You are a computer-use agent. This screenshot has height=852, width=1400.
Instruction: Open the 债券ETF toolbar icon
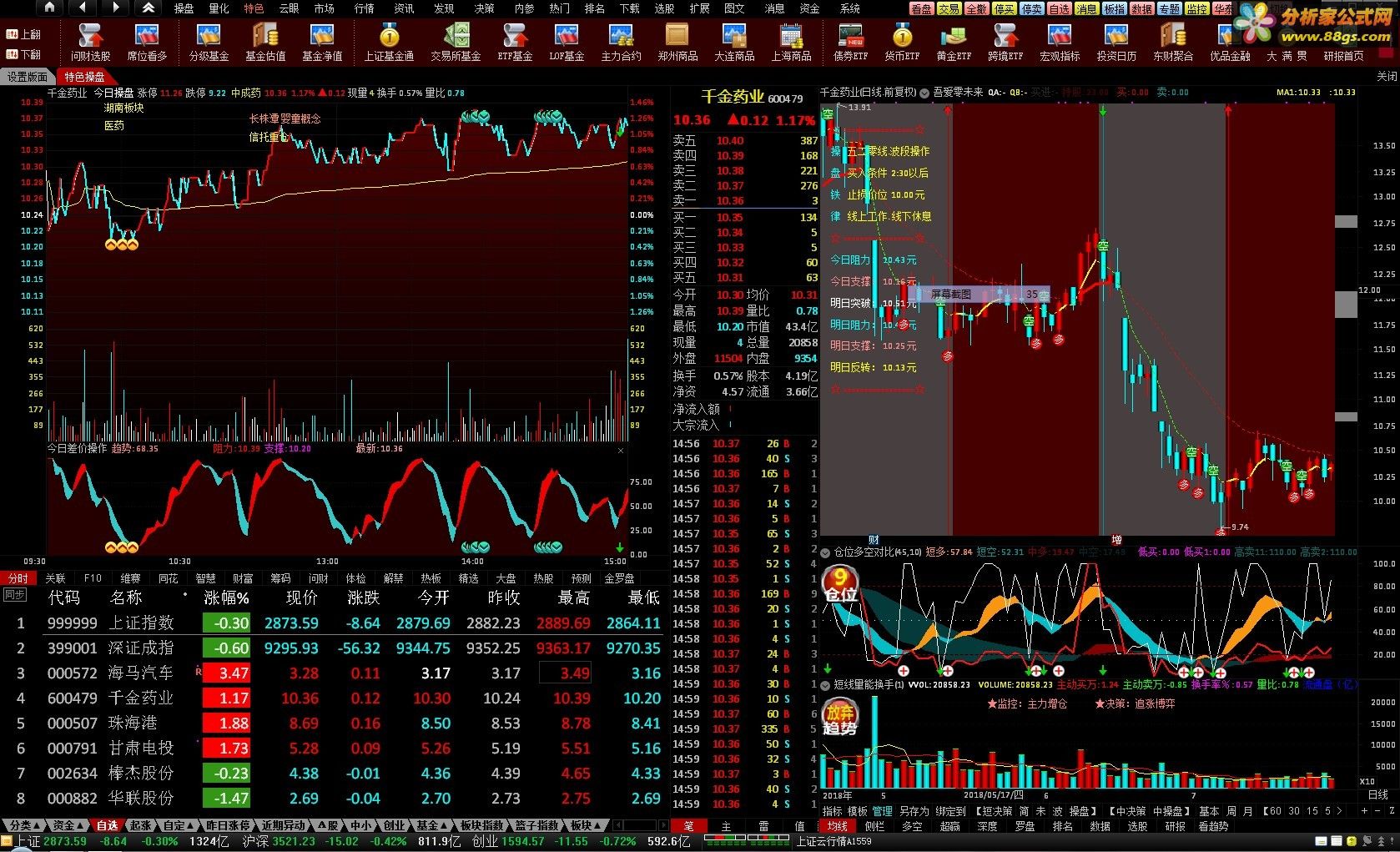pyautogui.click(x=851, y=42)
